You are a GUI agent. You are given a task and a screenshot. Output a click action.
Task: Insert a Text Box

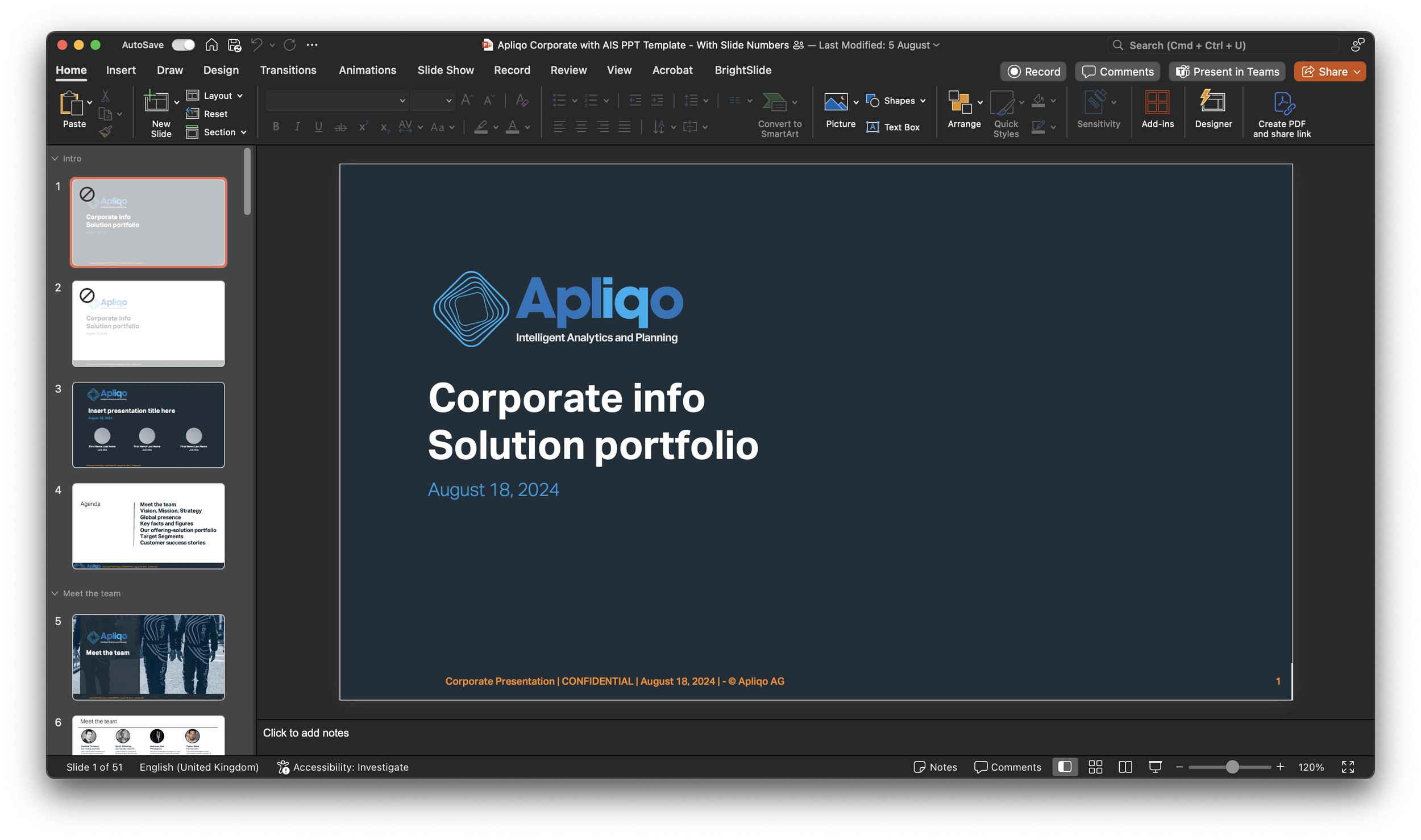[x=892, y=127]
